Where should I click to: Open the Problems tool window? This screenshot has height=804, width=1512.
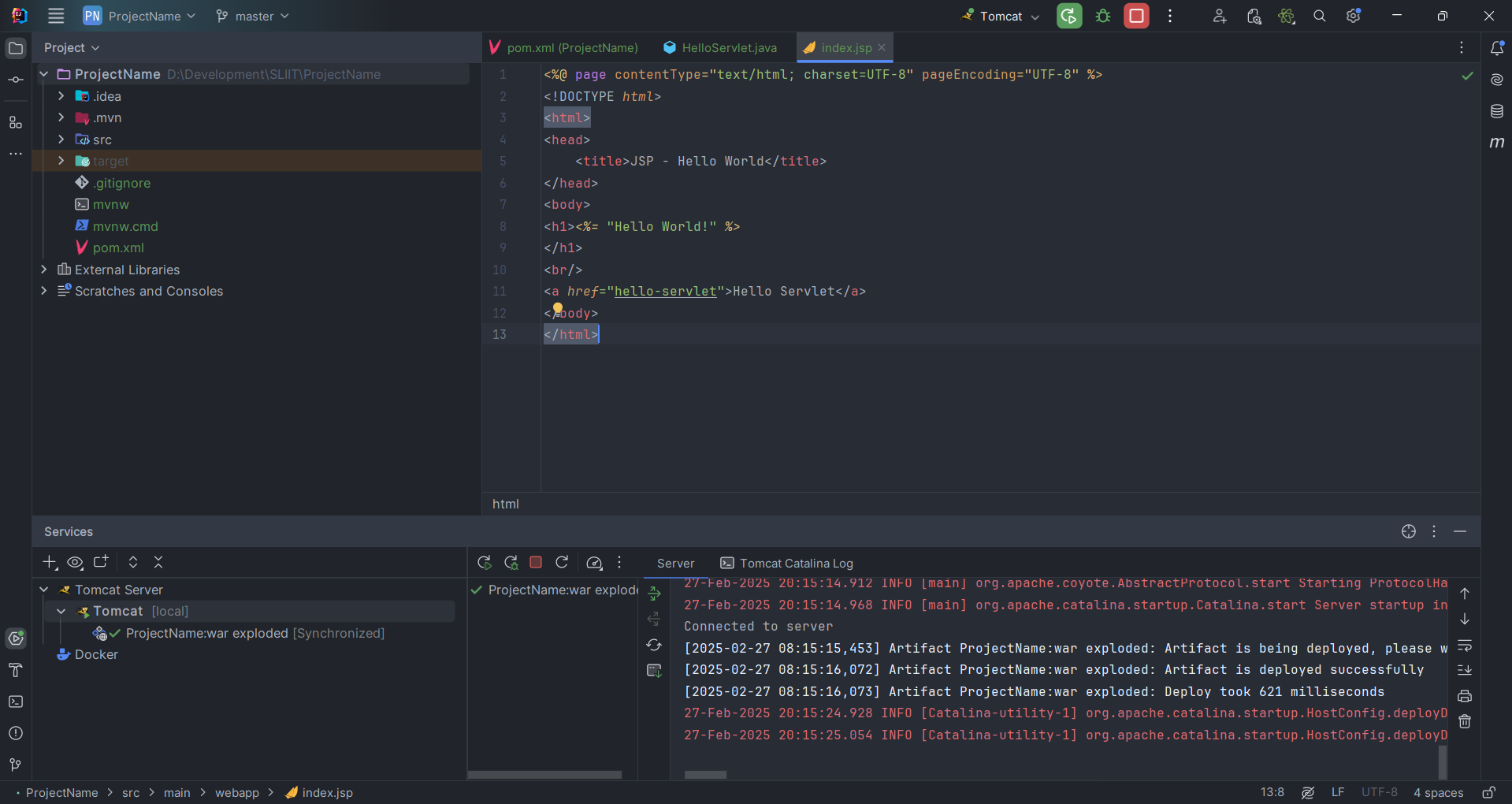pyautogui.click(x=16, y=733)
